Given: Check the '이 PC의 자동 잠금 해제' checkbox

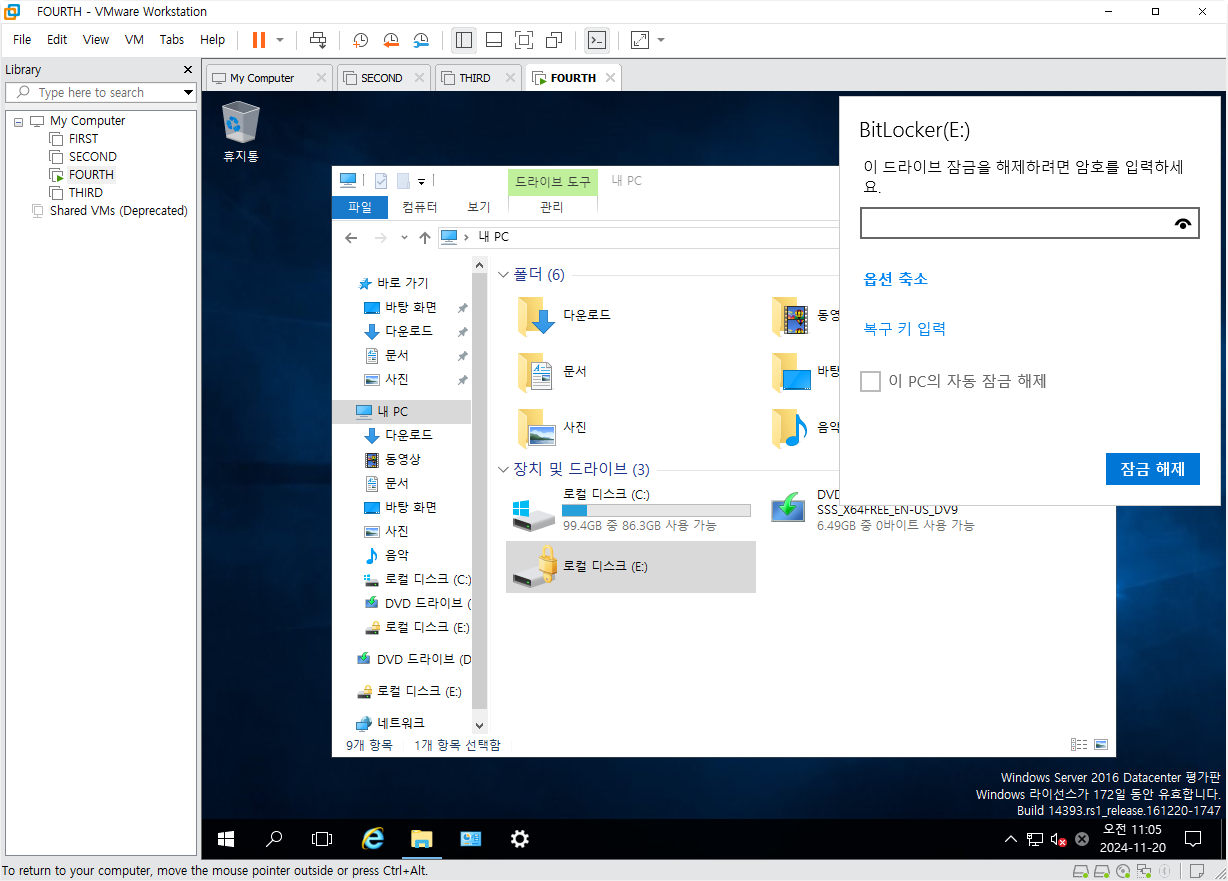Looking at the screenshot, I should pos(871,381).
